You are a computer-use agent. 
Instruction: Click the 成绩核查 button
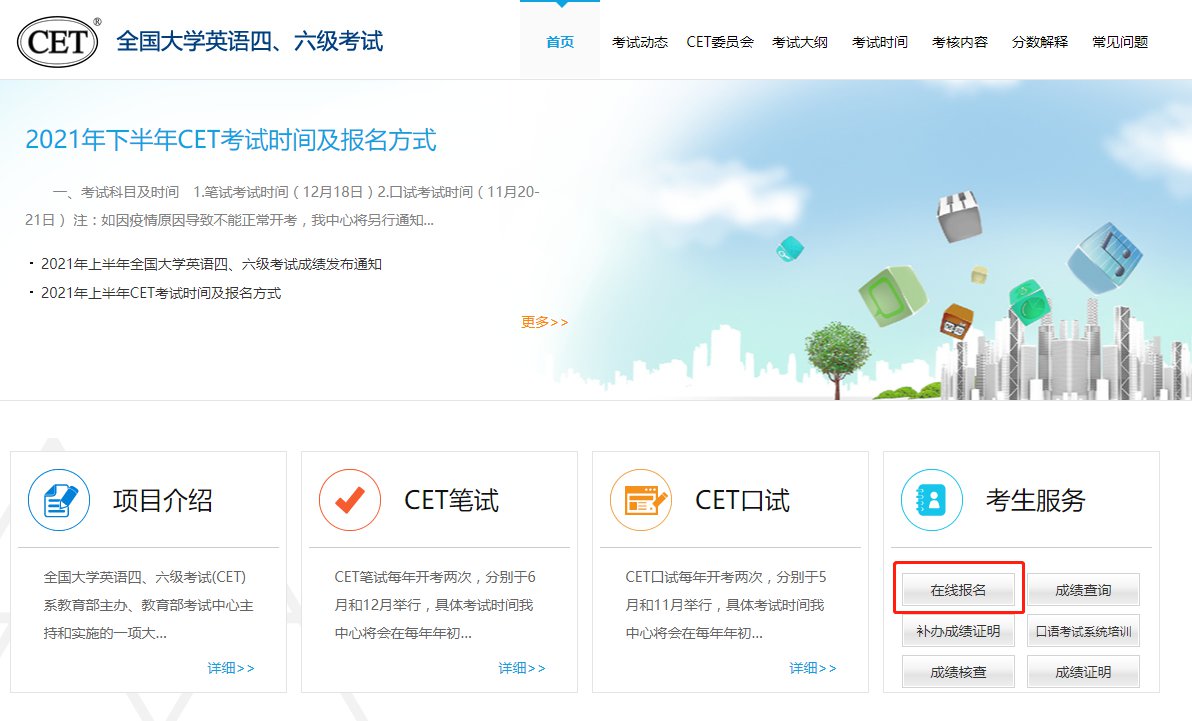tap(958, 672)
